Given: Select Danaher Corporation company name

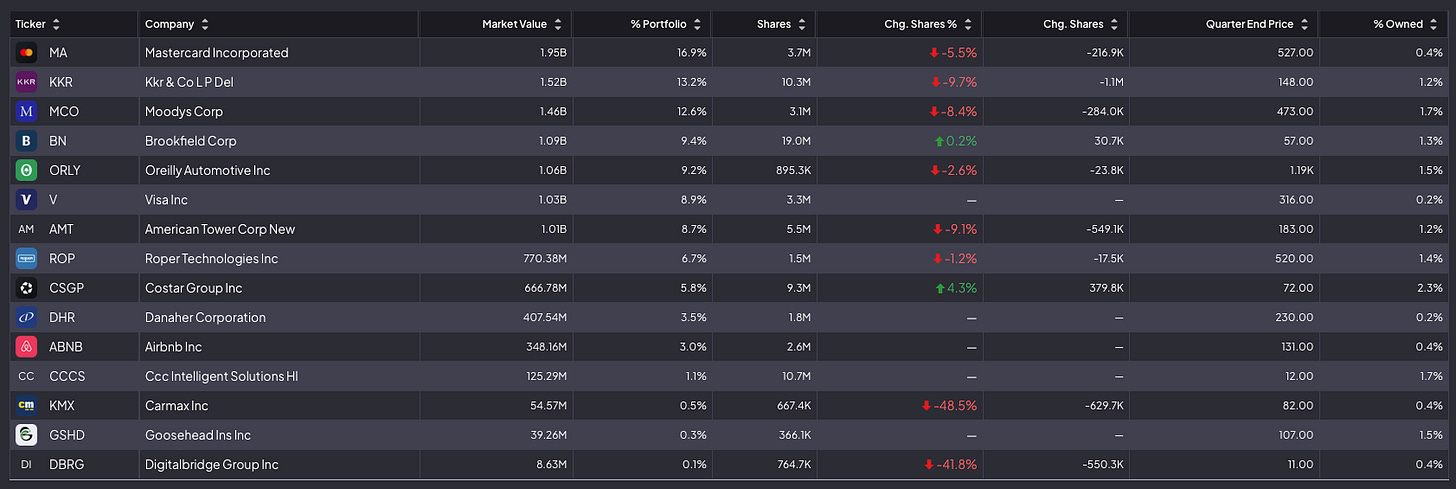Looking at the screenshot, I should [x=205, y=318].
